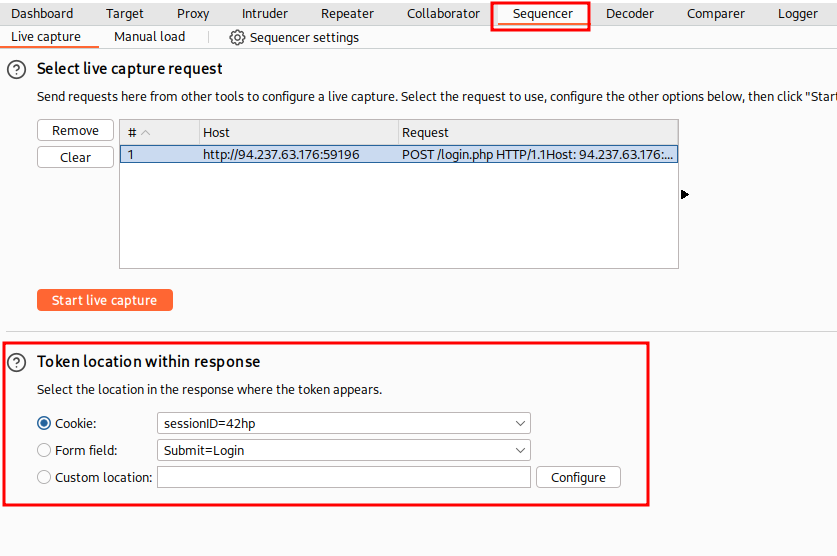Click the sort arrow in # column header

tap(146, 133)
